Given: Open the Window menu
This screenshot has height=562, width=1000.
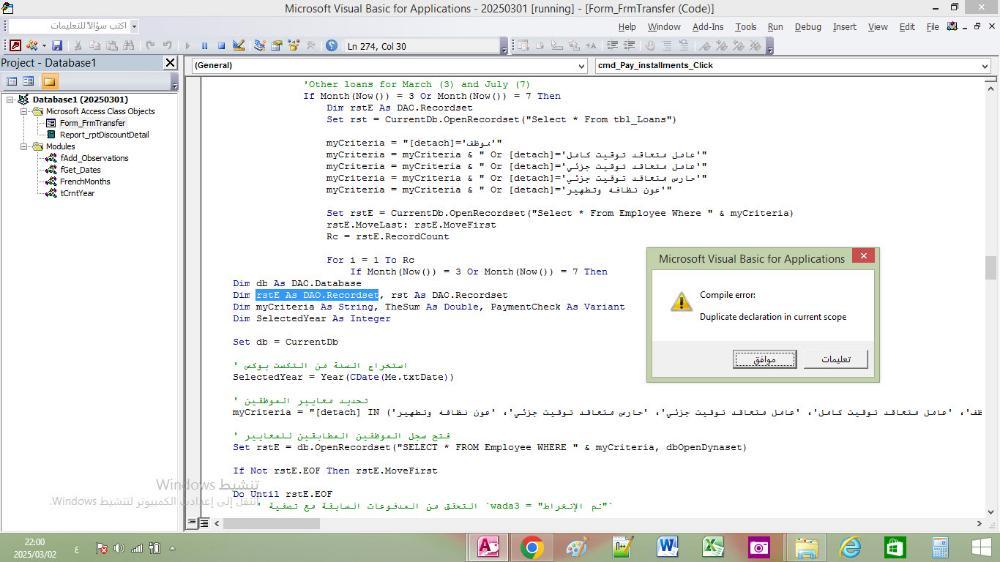Looking at the screenshot, I should 664,27.
